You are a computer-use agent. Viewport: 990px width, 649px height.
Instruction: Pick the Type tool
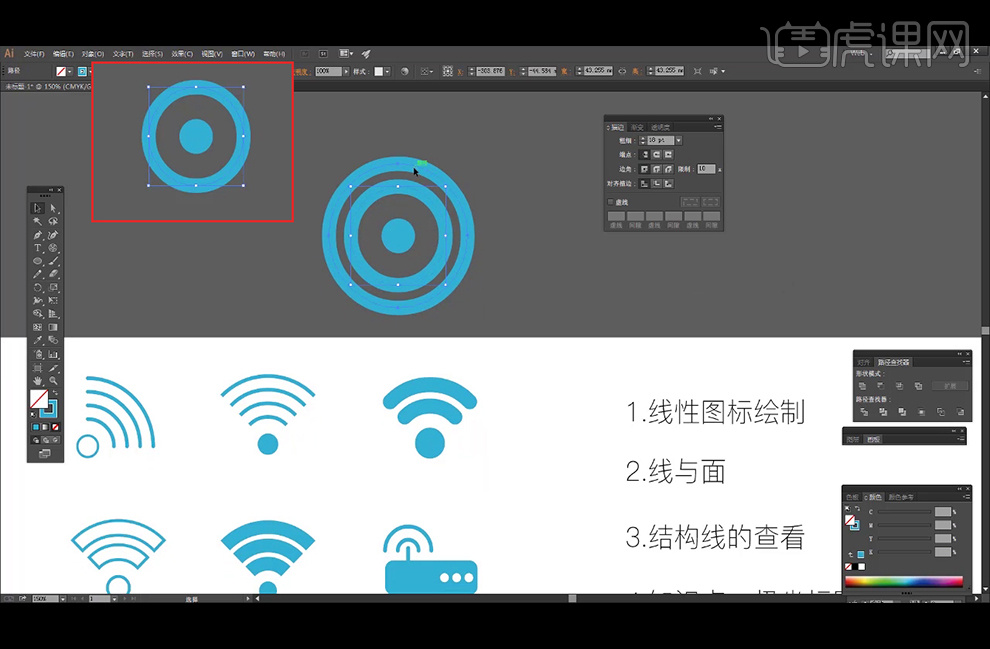point(38,247)
